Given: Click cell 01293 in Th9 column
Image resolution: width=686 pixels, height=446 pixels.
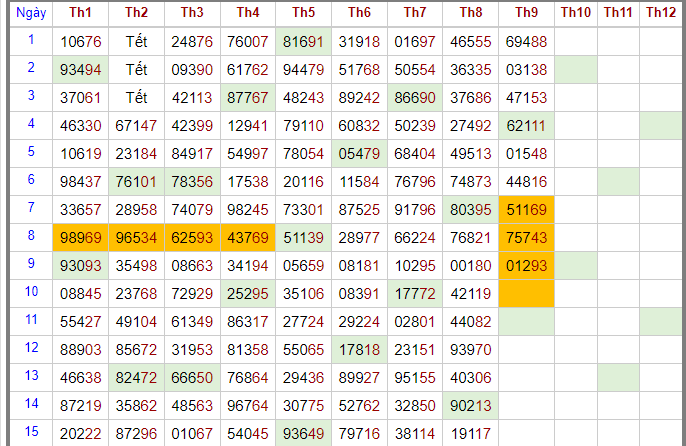Looking at the screenshot, I should pos(526,266).
